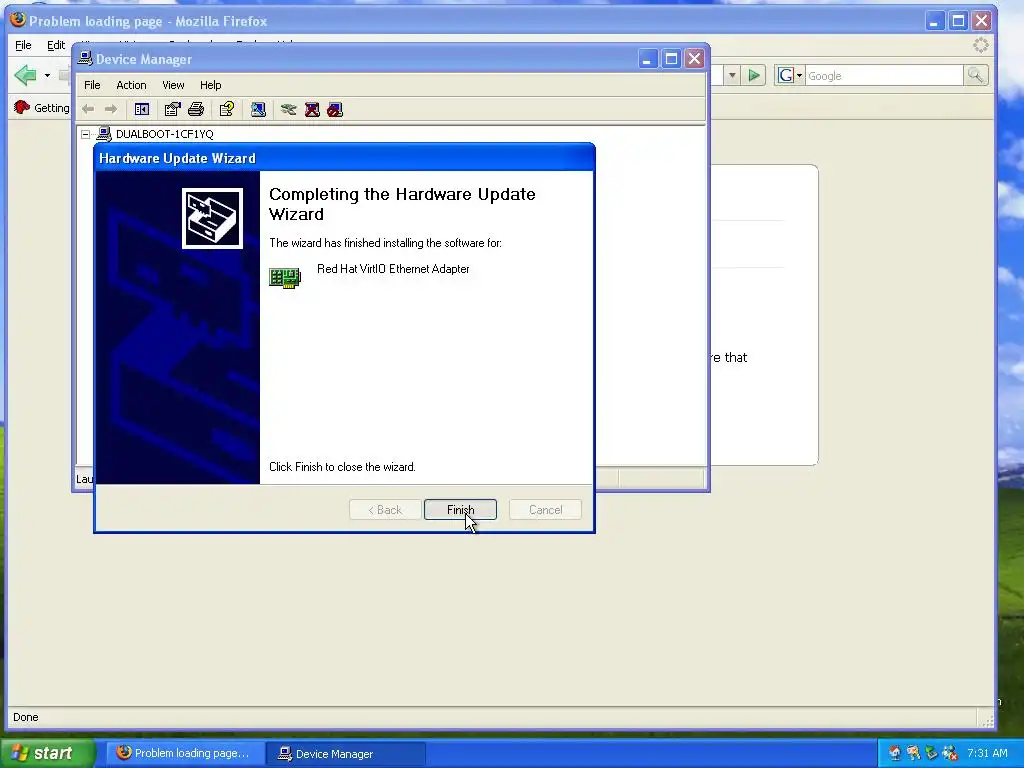This screenshot has width=1024, height=768.
Task: Click Firefox green back arrow button
Action: pyautogui.click(x=25, y=75)
